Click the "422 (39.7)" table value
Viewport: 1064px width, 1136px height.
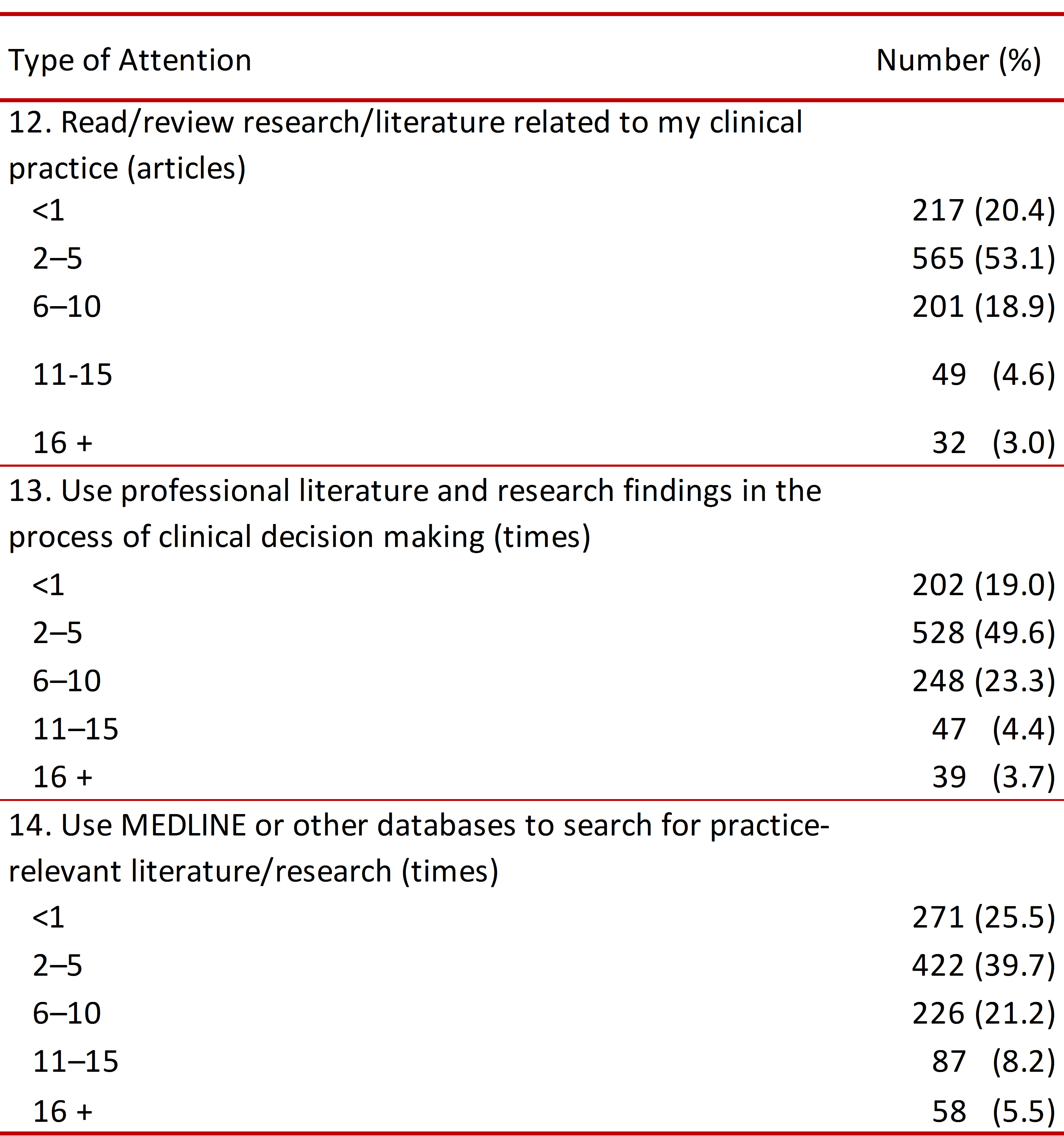(x=983, y=965)
